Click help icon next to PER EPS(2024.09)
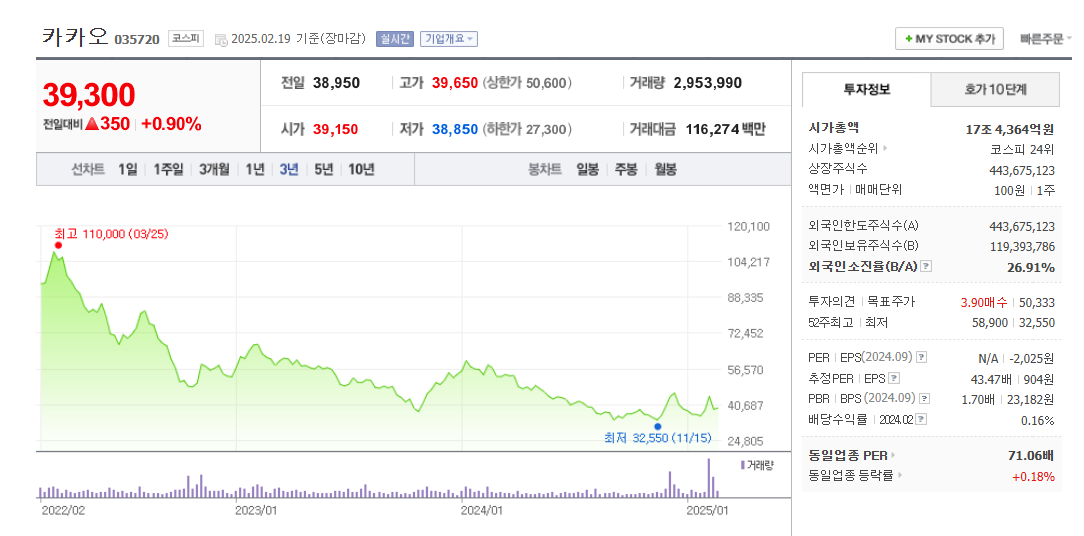The width and height of the screenshot is (1084, 536). point(921,358)
